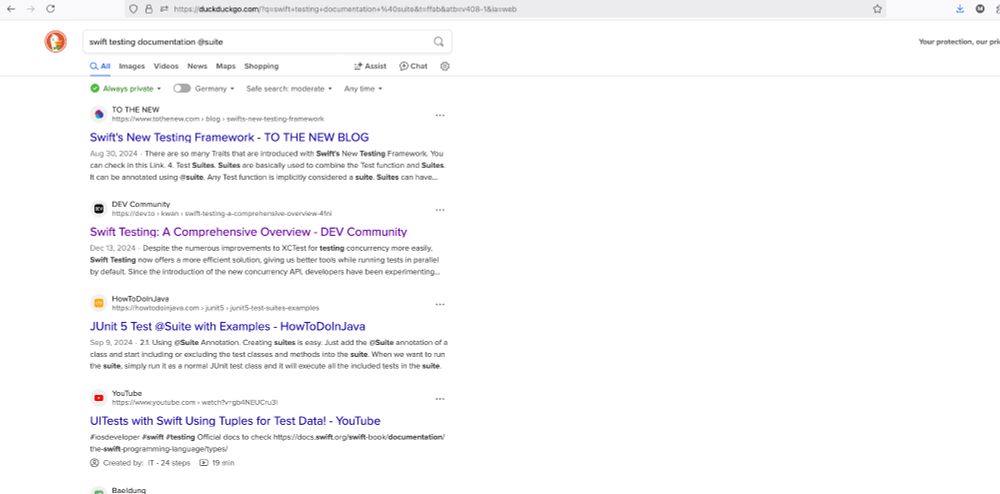The height and width of the screenshot is (494, 1000).
Task: Switch to the Videos tab
Action: tap(166, 66)
